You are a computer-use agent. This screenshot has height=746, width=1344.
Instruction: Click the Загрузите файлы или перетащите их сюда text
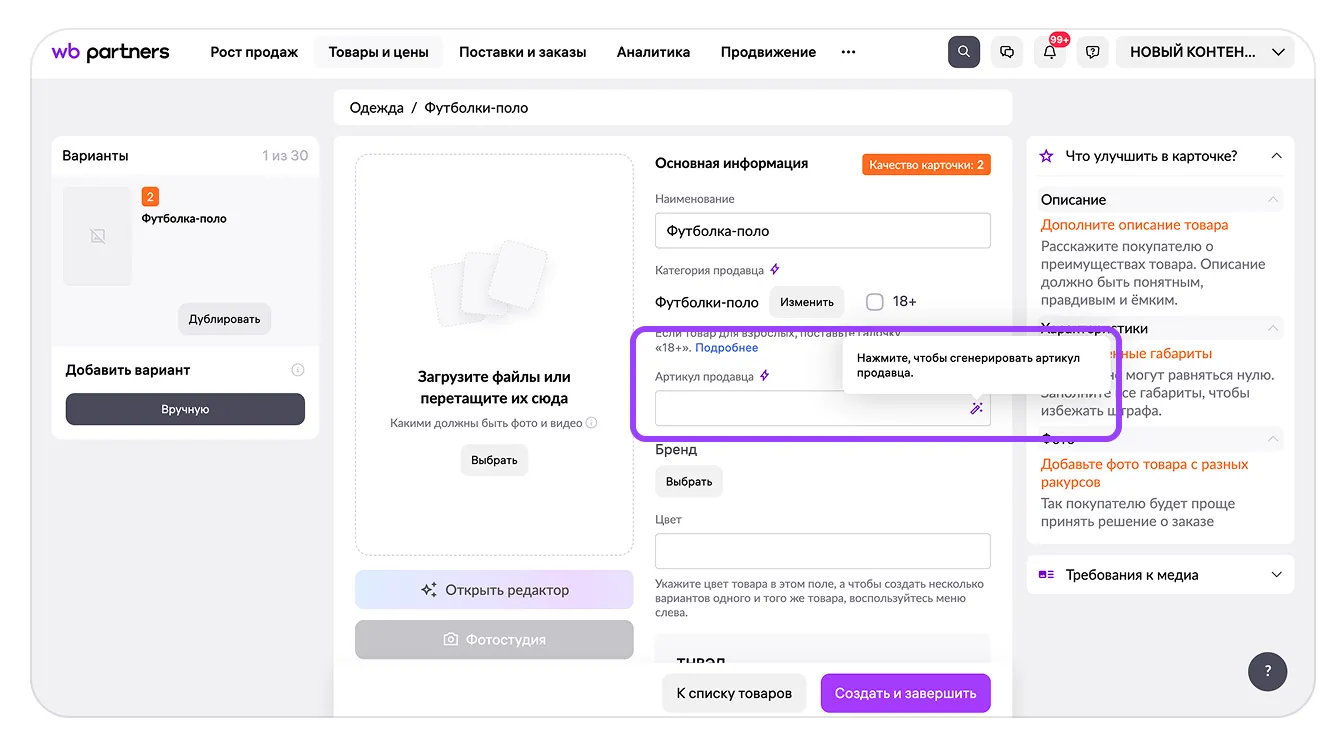click(x=494, y=387)
